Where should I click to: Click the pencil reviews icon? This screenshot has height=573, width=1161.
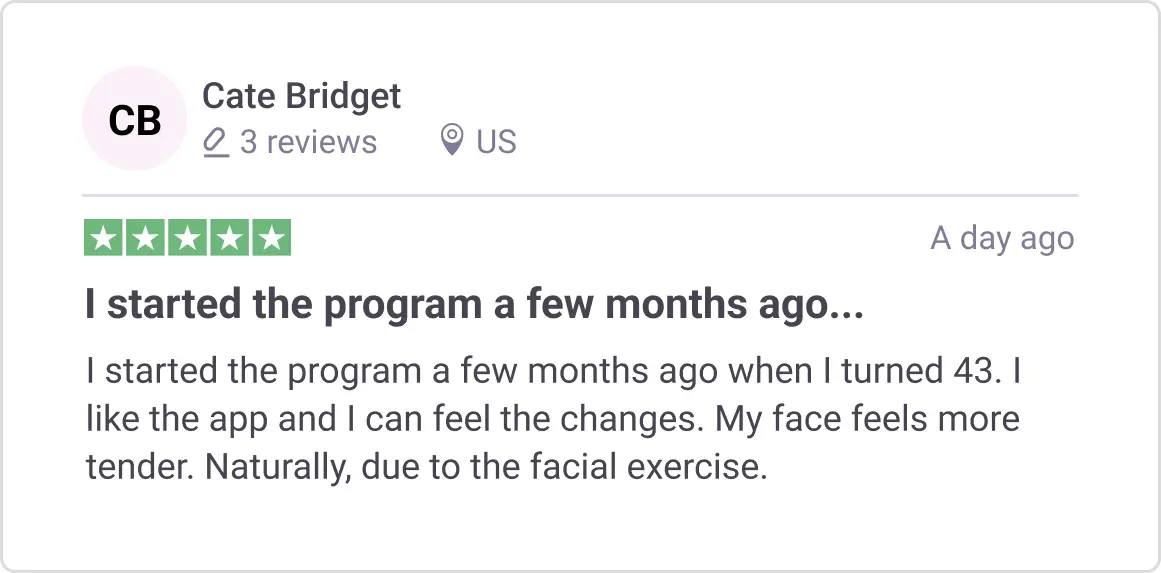point(215,142)
